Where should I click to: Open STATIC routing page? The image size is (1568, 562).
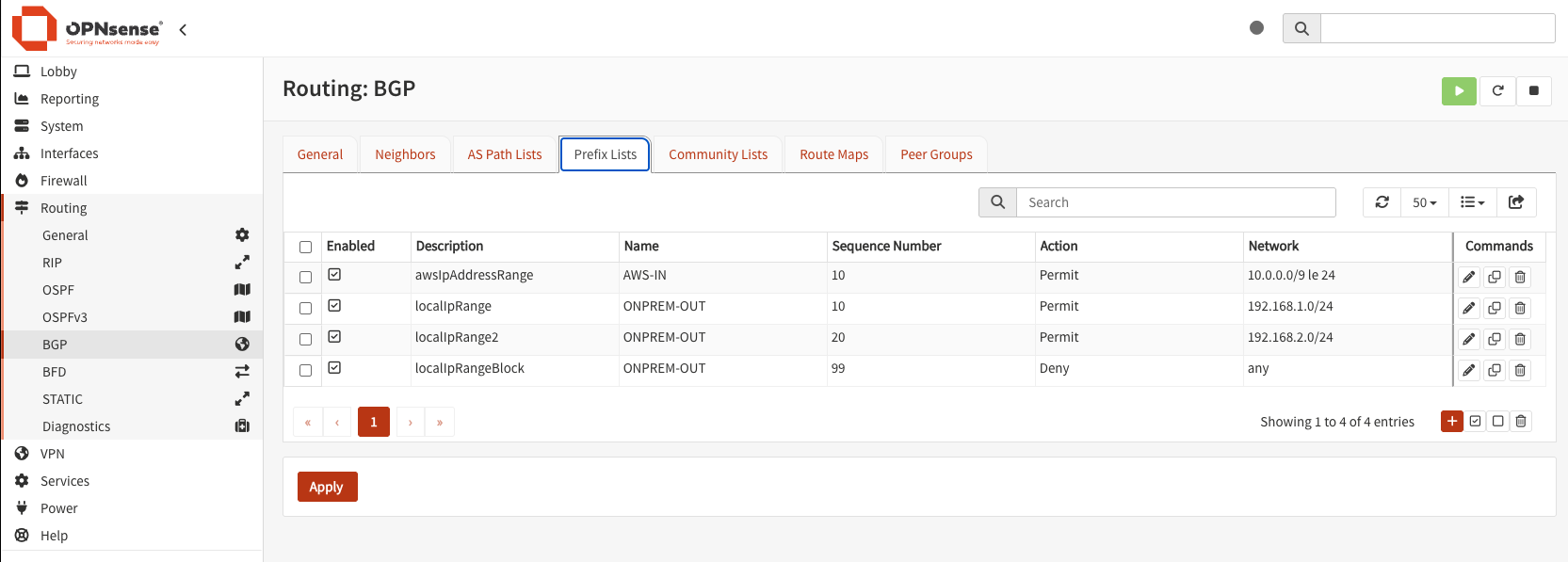point(132,399)
